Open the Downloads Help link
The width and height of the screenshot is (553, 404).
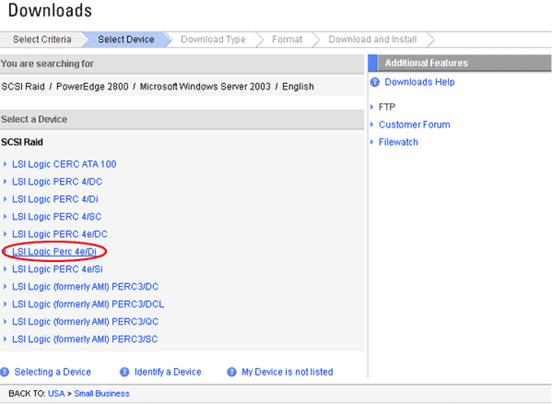[x=419, y=82]
